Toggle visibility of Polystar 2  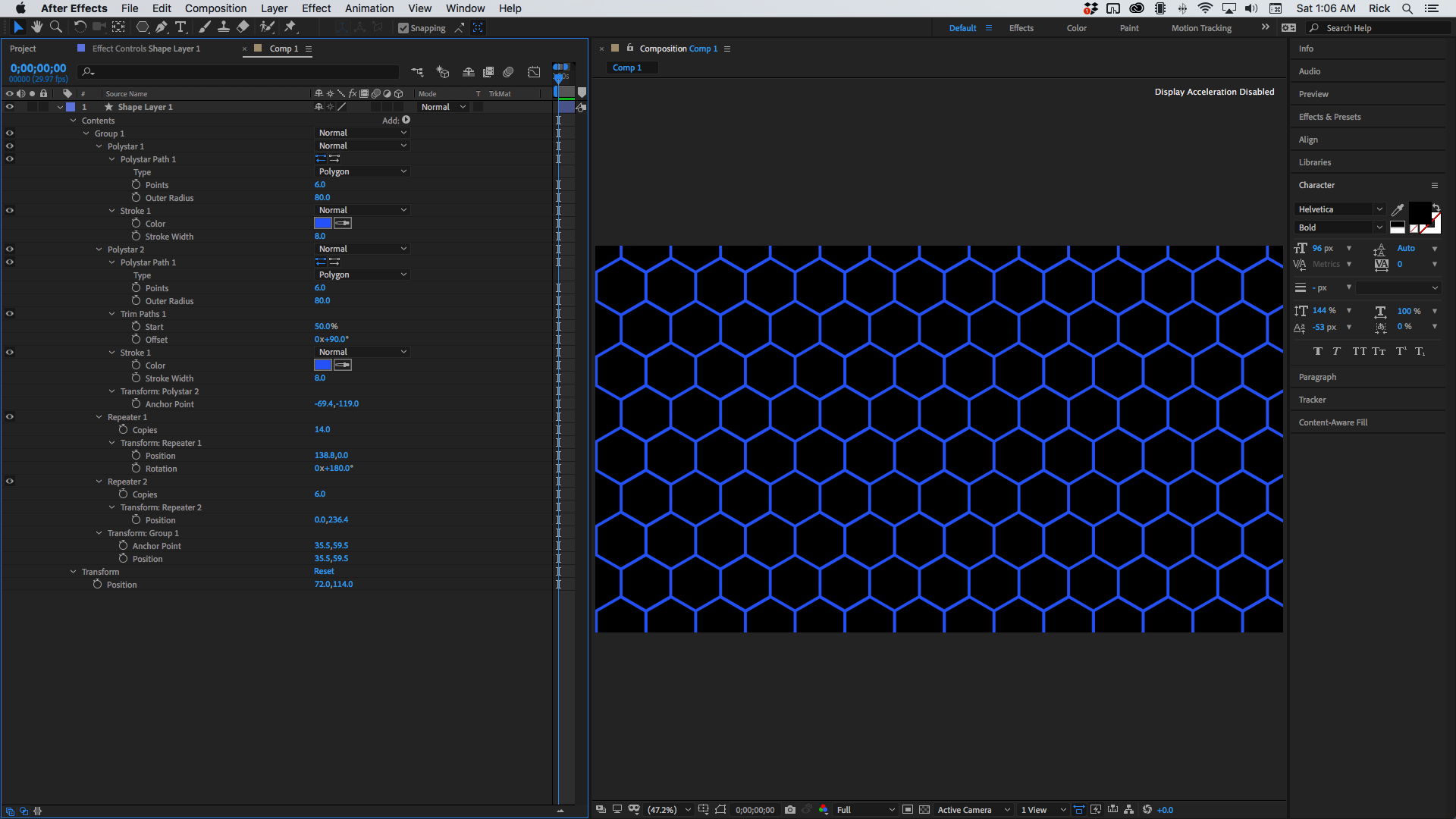coord(10,249)
